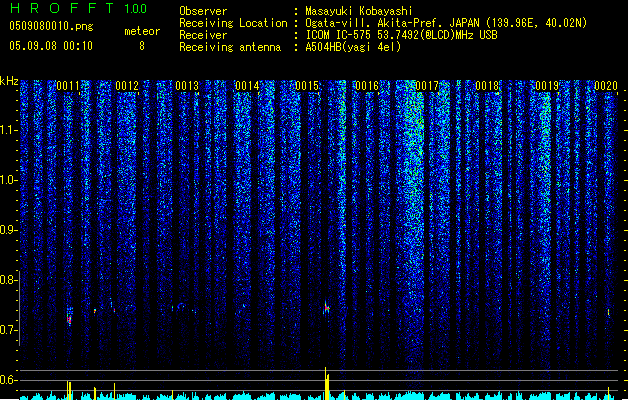The width and height of the screenshot is (629, 400).
Task: Click the 0.8 kHz axis label
Action: (x=8, y=280)
